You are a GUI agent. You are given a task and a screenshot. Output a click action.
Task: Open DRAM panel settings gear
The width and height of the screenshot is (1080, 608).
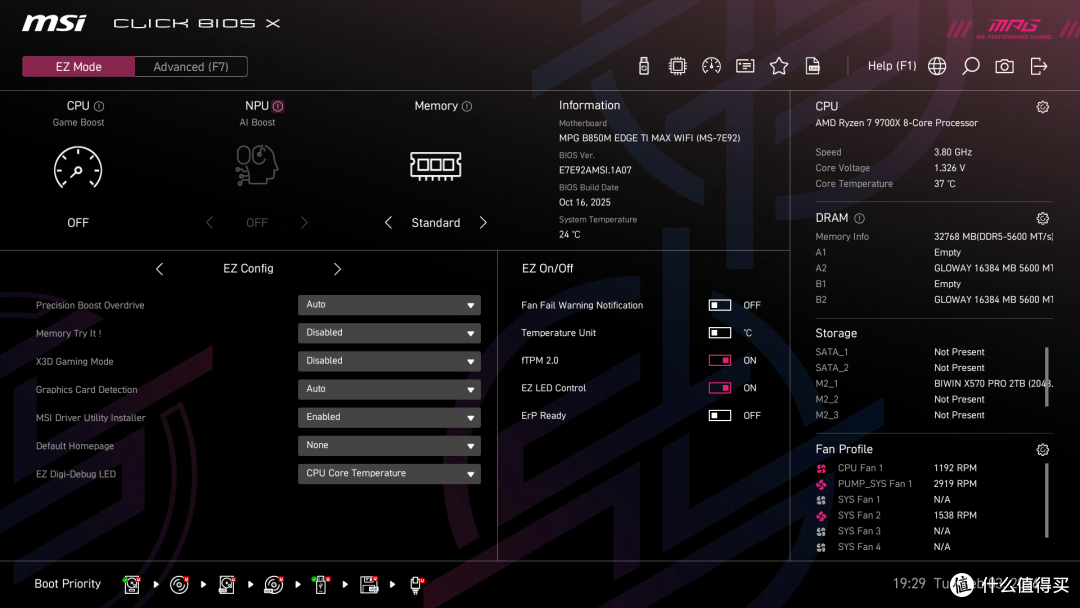(1043, 218)
